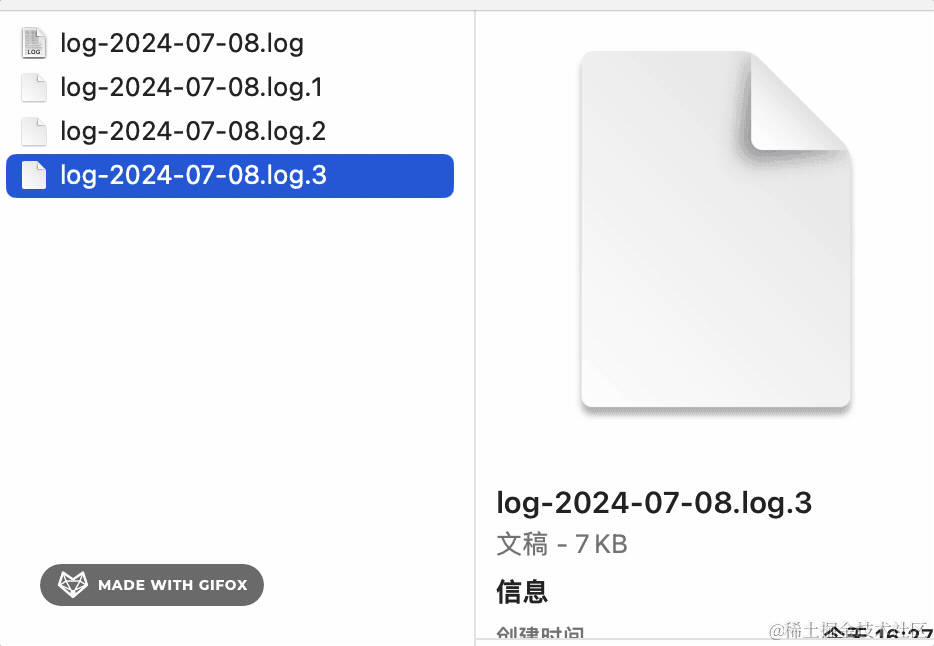Click the document icon next to log-2024-07-08.log.1
934x646 pixels.
pos(34,88)
